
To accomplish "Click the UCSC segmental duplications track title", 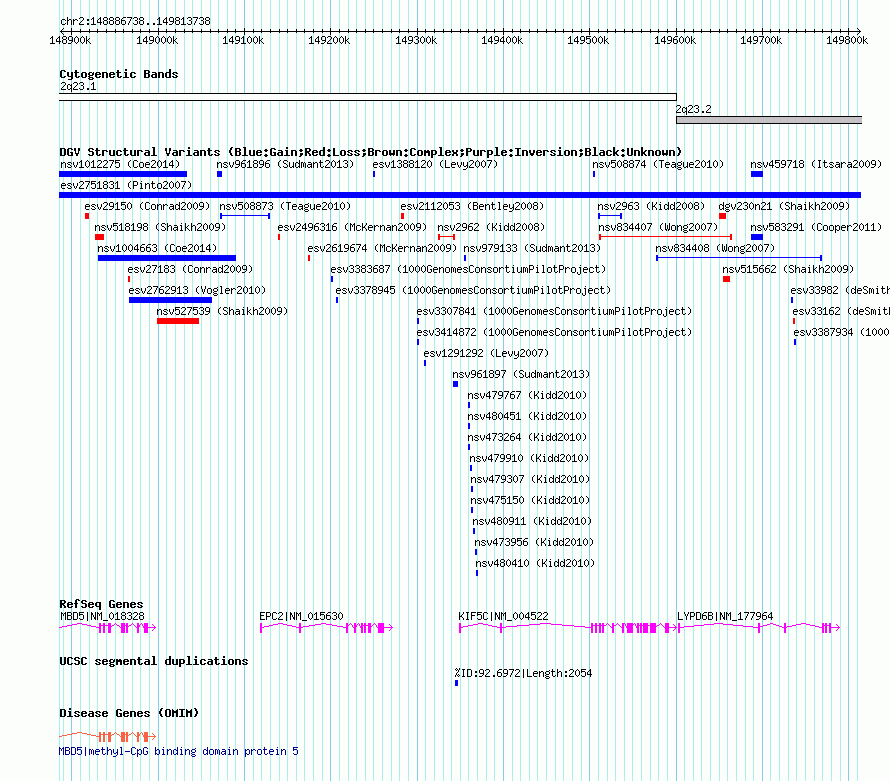I will pos(154,661).
